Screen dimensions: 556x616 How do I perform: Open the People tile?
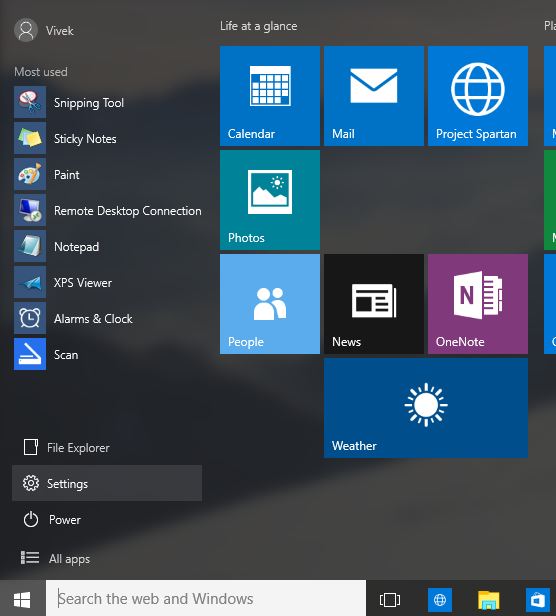pyautogui.click(x=270, y=304)
